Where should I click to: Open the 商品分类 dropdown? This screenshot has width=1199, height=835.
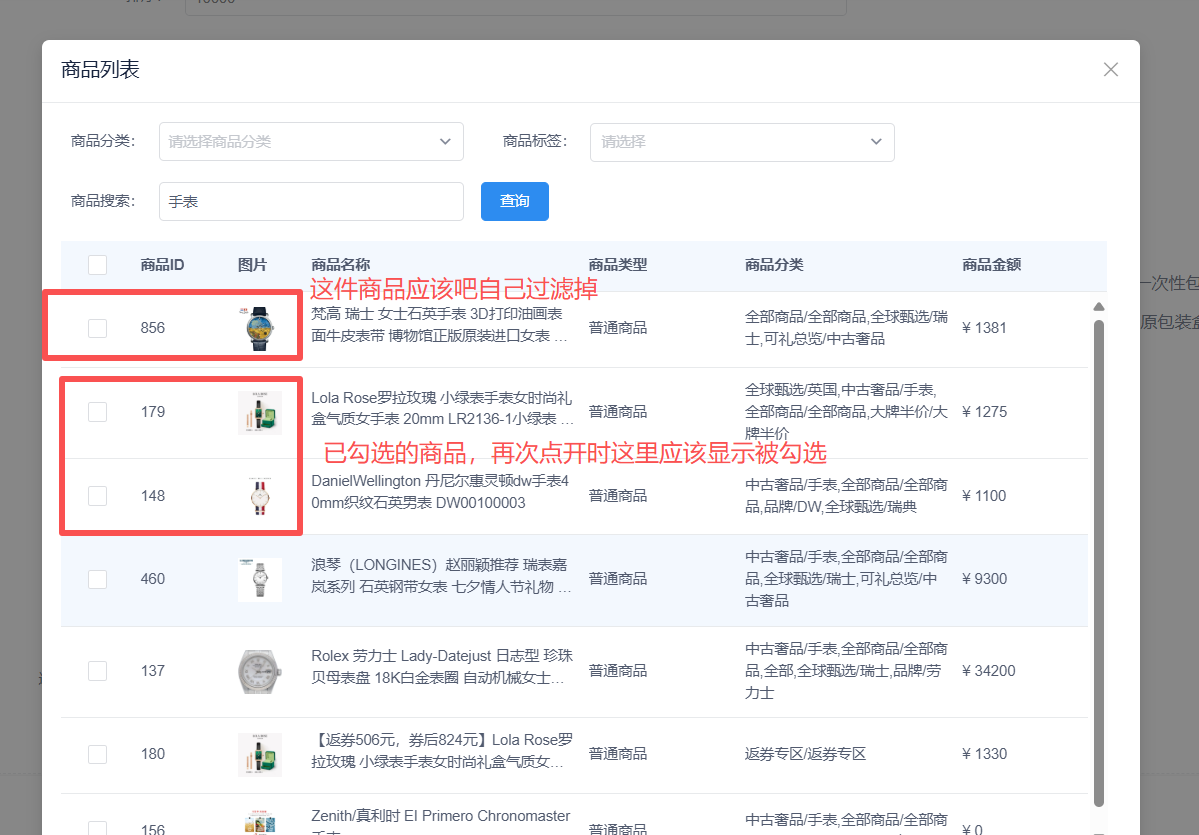click(311, 141)
